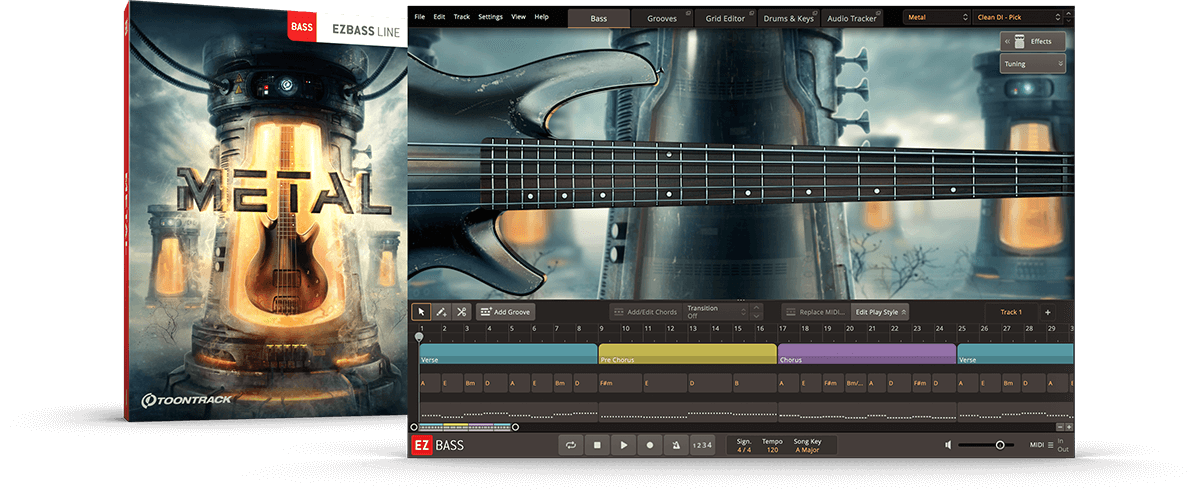Expand the Effects panel

pyautogui.click(x=1032, y=41)
